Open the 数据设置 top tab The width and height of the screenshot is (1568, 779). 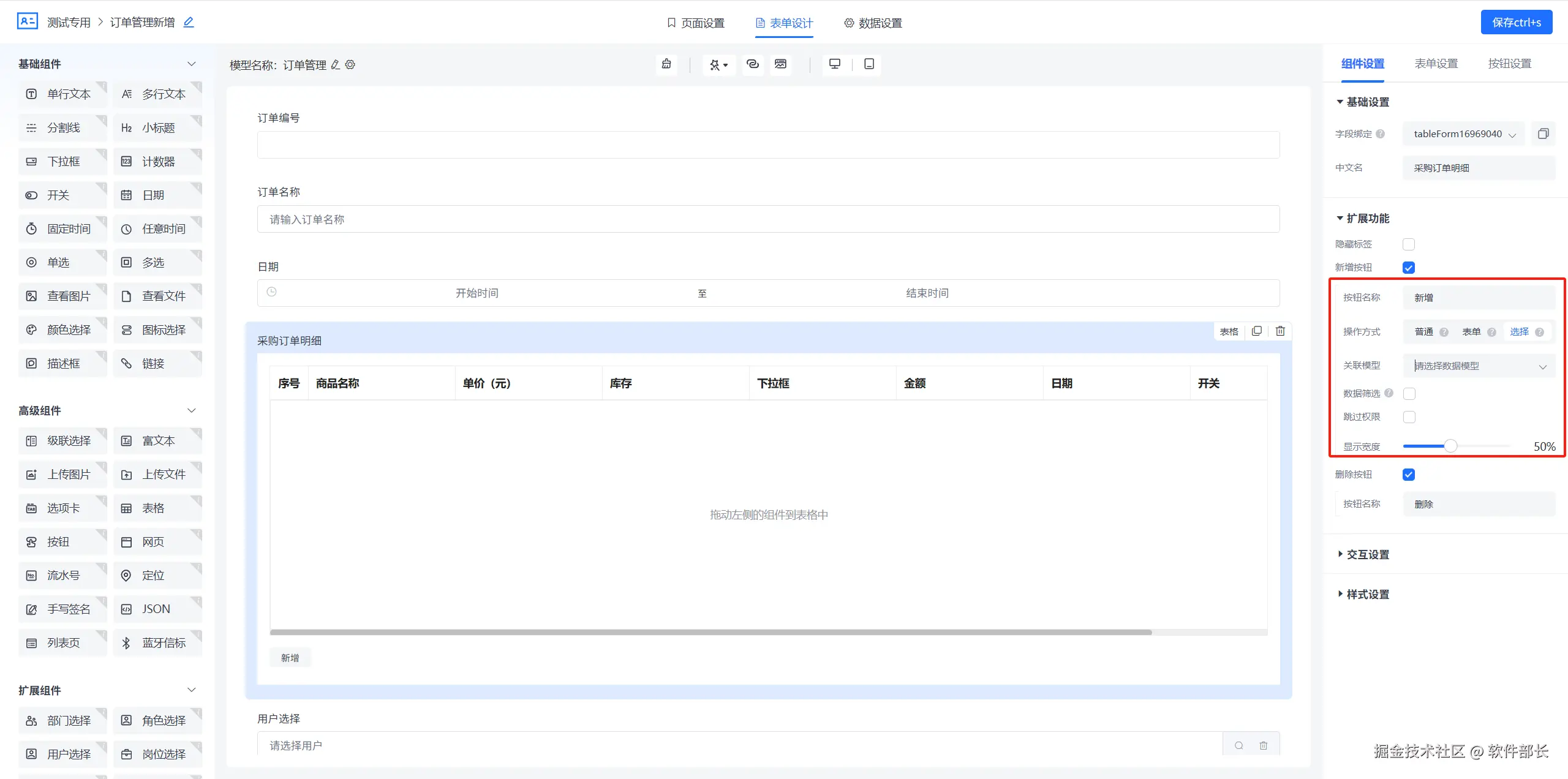873,23
